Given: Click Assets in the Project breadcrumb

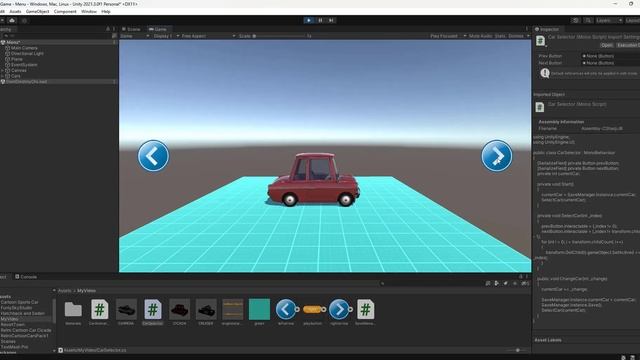Looking at the screenshot, I should pos(64,291).
